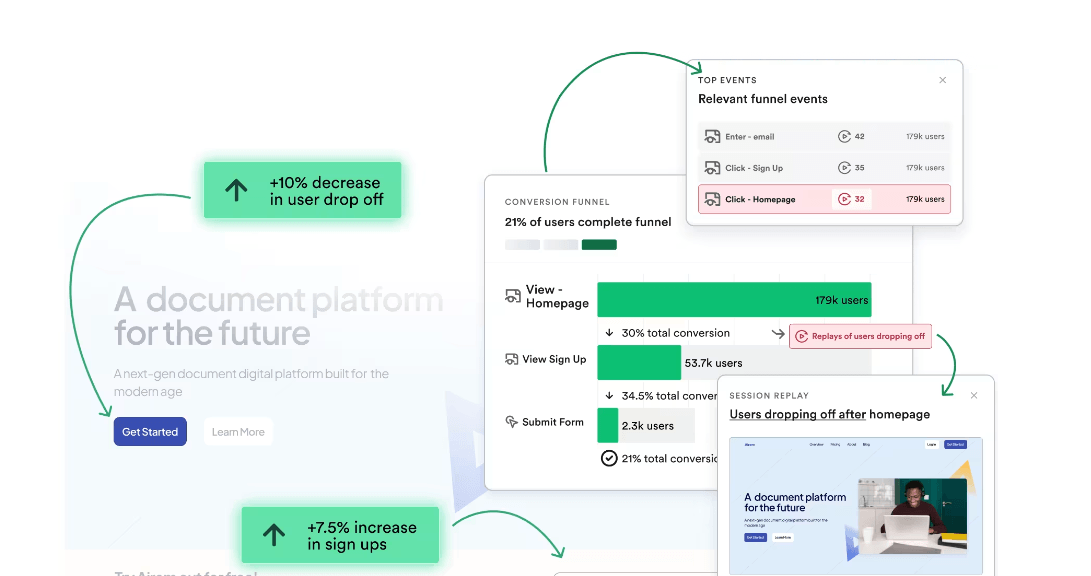Click the 179k users funnel bar
Viewport: 1091px width, 576px height.
click(x=734, y=300)
